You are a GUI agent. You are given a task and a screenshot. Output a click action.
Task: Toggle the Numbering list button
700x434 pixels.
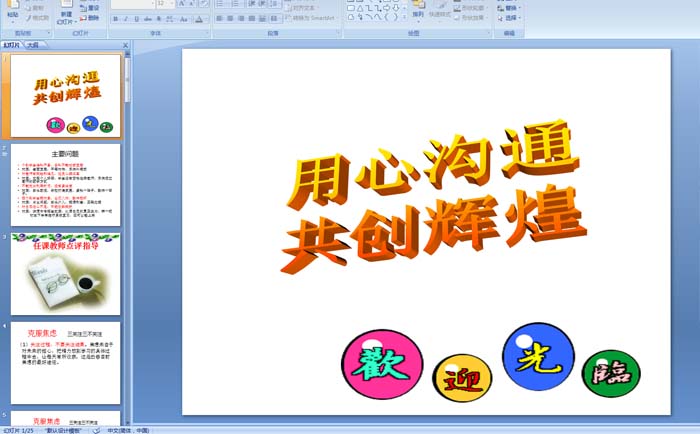pos(237,4)
